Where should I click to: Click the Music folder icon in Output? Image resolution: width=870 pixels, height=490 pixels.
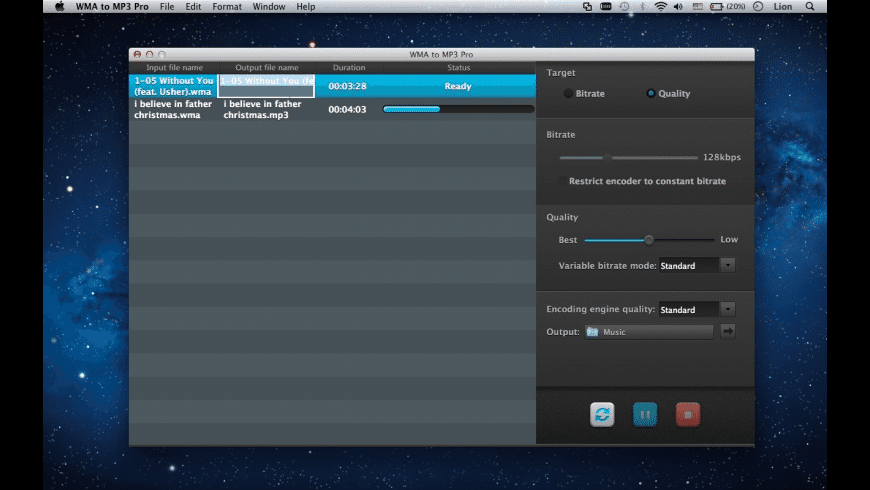[593, 332]
